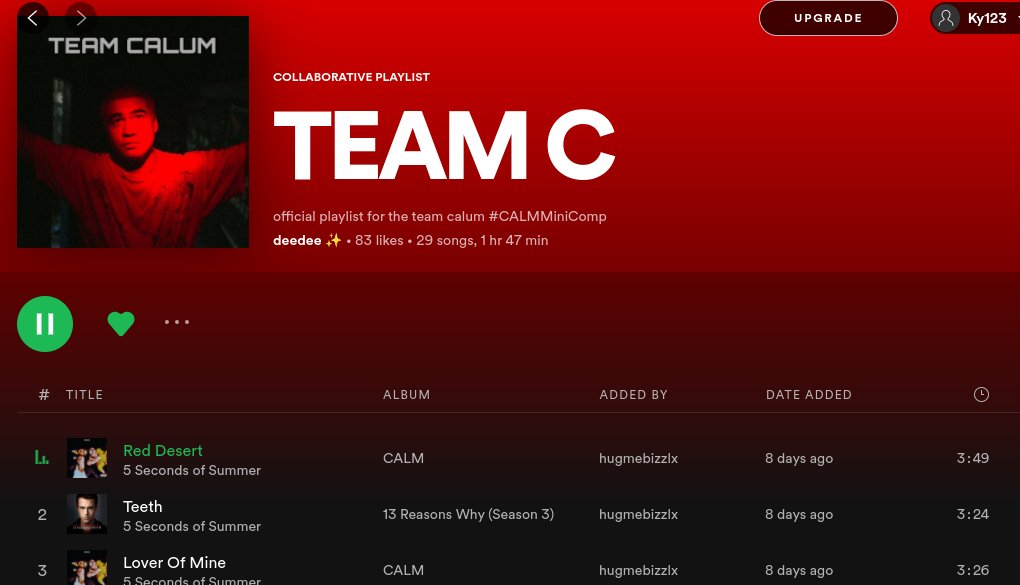Screen dimensions: 1020x585
Task: Open the playlist's more options (three dots) menu
Action: click(x=177, y=323)
